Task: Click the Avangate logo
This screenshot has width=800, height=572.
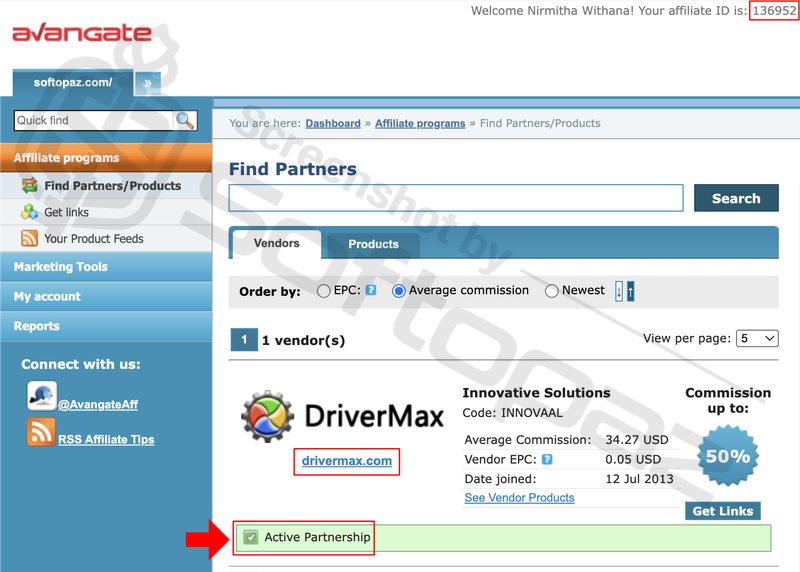Action: [82, 32]
